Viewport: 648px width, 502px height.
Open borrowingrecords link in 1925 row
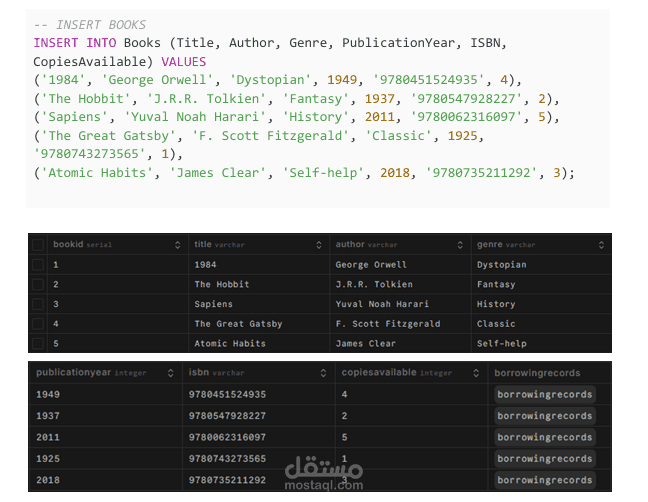tap(545, 459)
